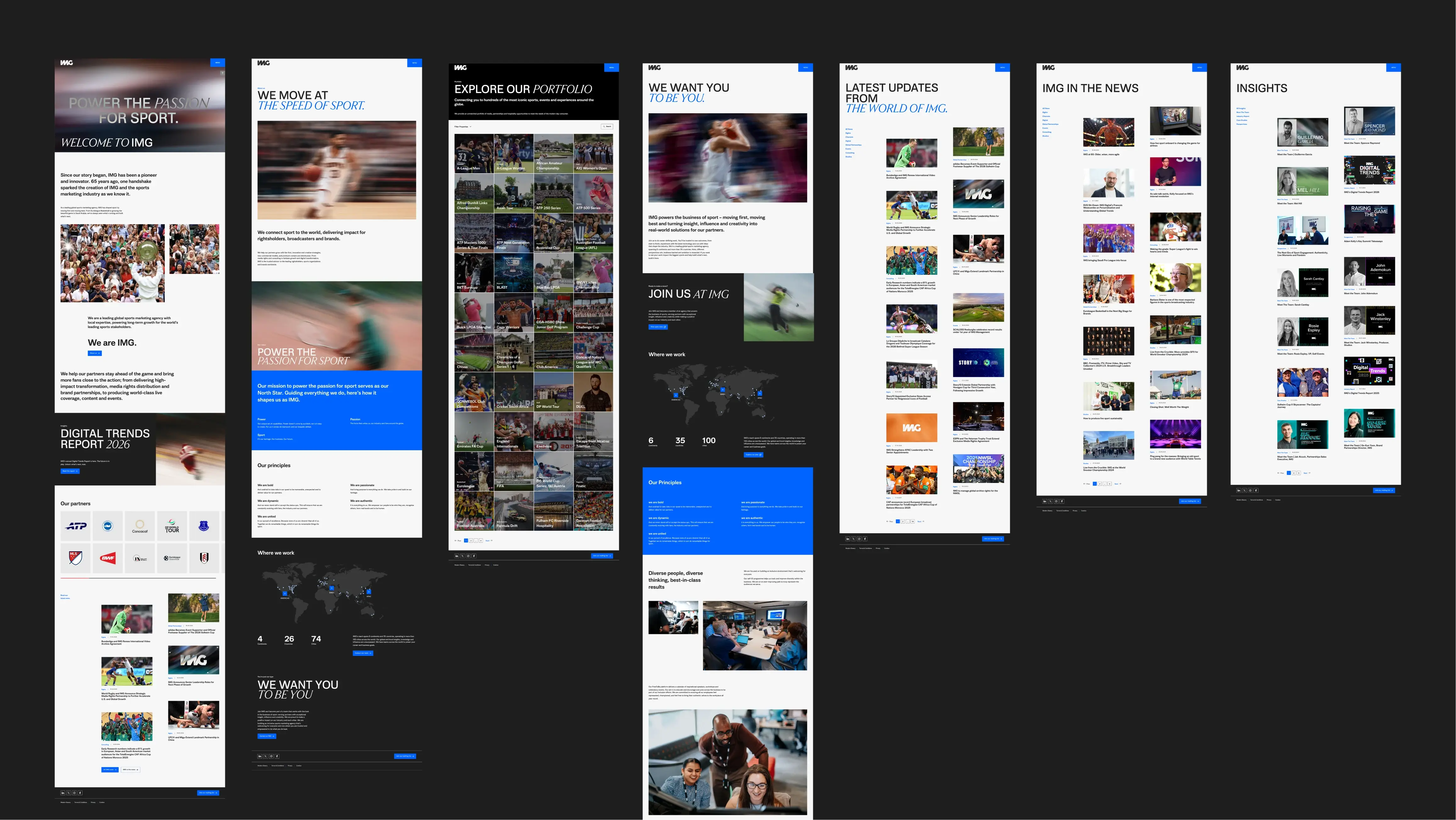Open Cage Warriors portfolio tile
The width and height of the screenshot is (1456, 820).
[514, 312]
